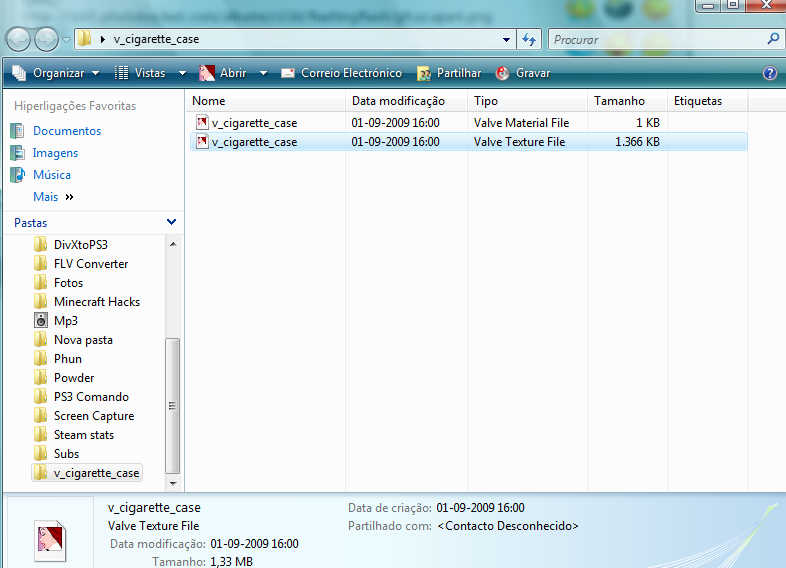Image resolution: width=786 pixels, height=568 pixels.
Task: Open the Organizar menu
Action: pyautogui.click(x=55, y=73)
